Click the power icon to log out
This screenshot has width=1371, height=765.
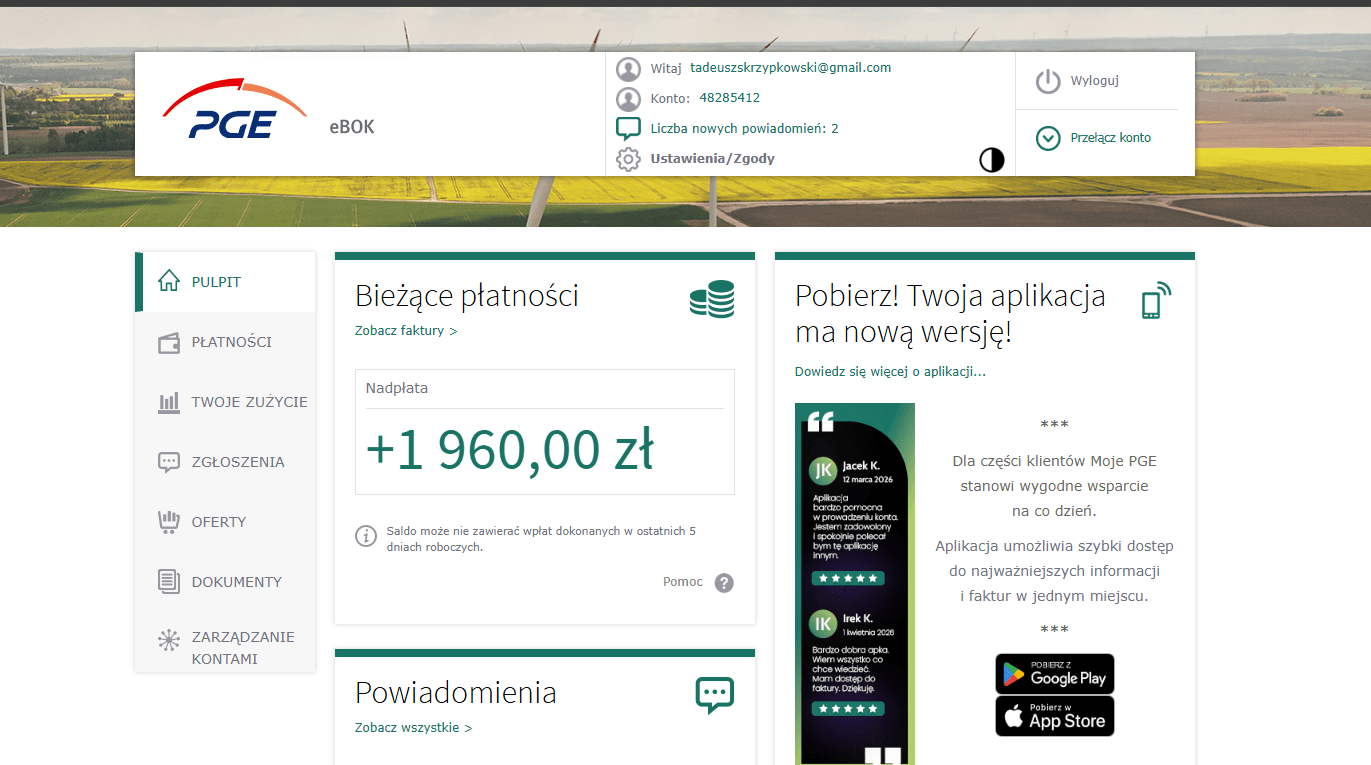pyautogui.click(x=1048, y=81)
